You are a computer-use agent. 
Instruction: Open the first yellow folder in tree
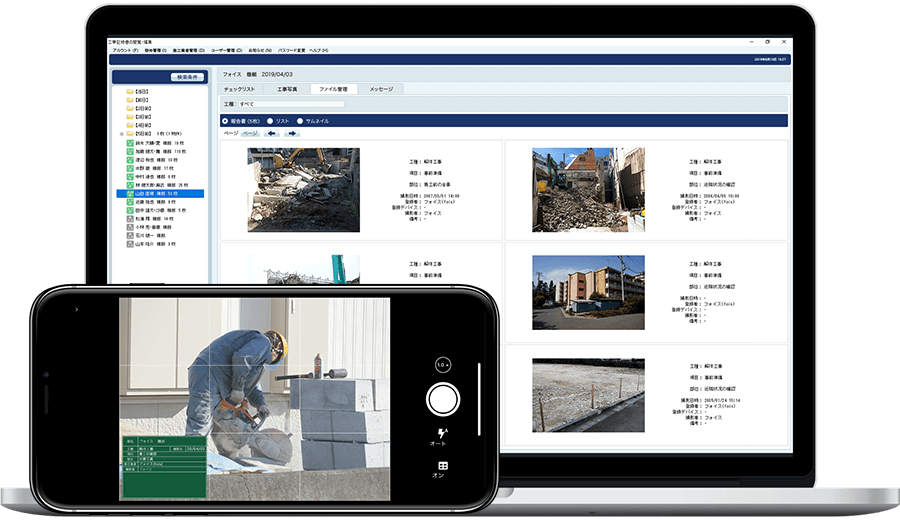click(130, 92)
